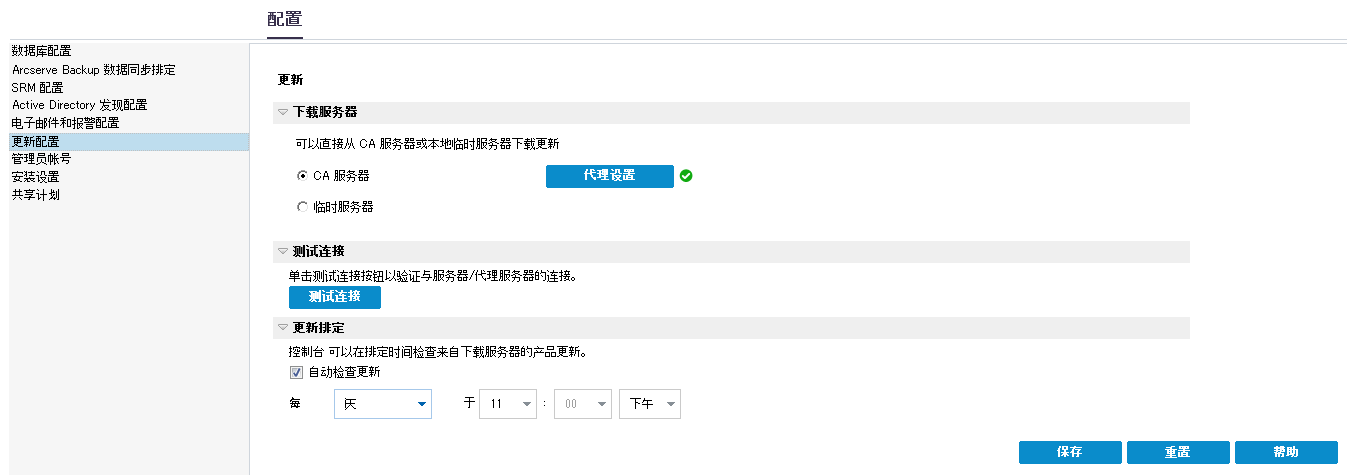Click the green proxy status check icon
The height and width of the screenshot is (475, 1347).
(x=686, y=176)
